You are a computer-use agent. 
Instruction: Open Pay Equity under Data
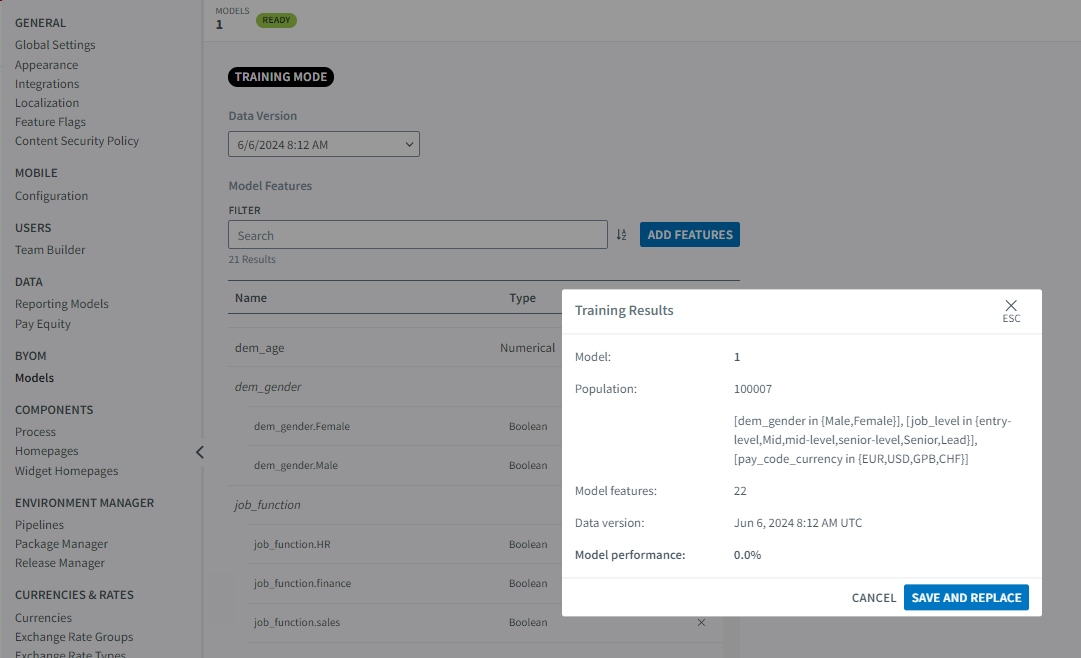coord(43,324)
